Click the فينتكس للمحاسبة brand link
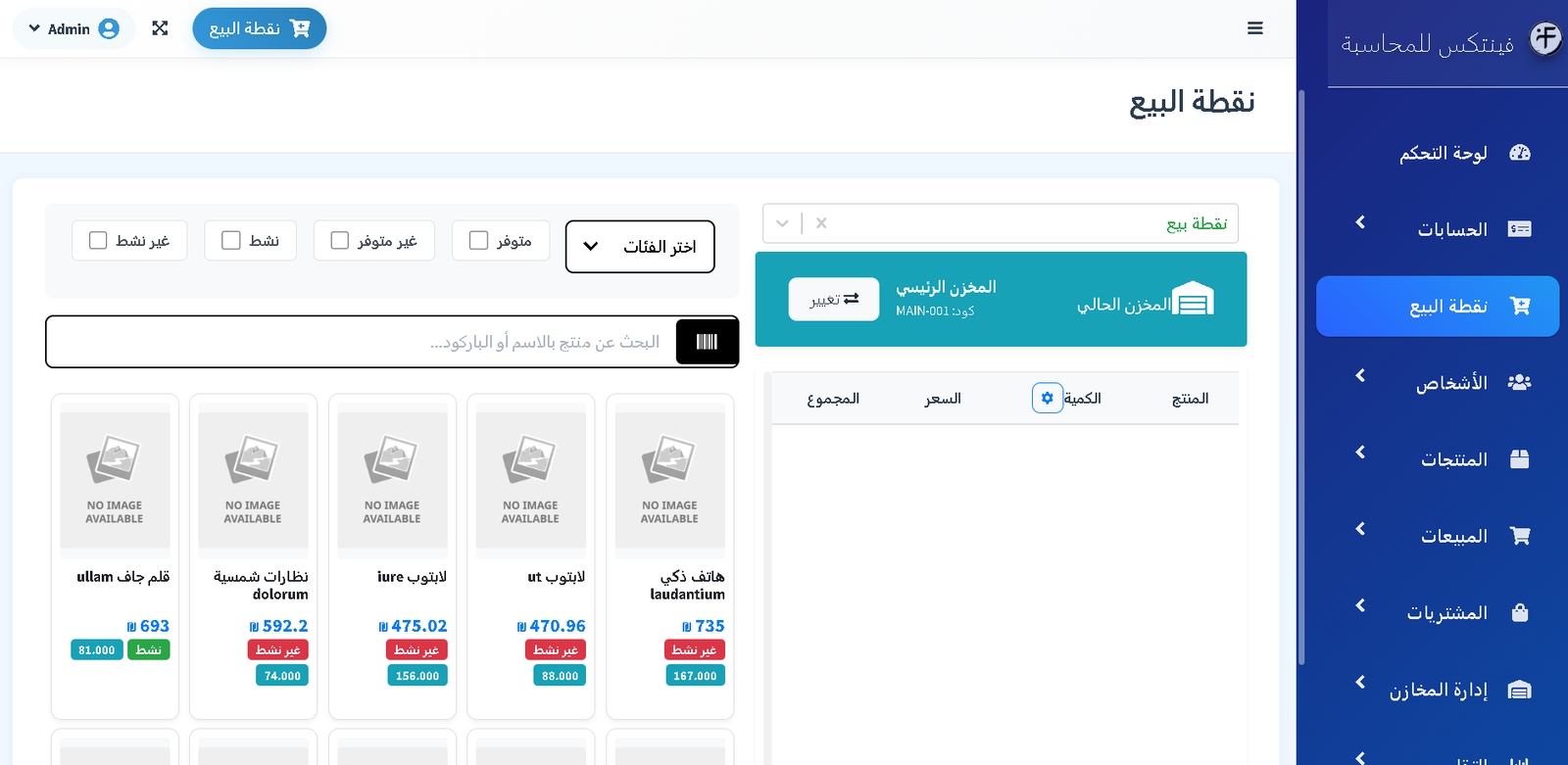The width and height of the screenshot is (1568, 765). (1427, 44)
